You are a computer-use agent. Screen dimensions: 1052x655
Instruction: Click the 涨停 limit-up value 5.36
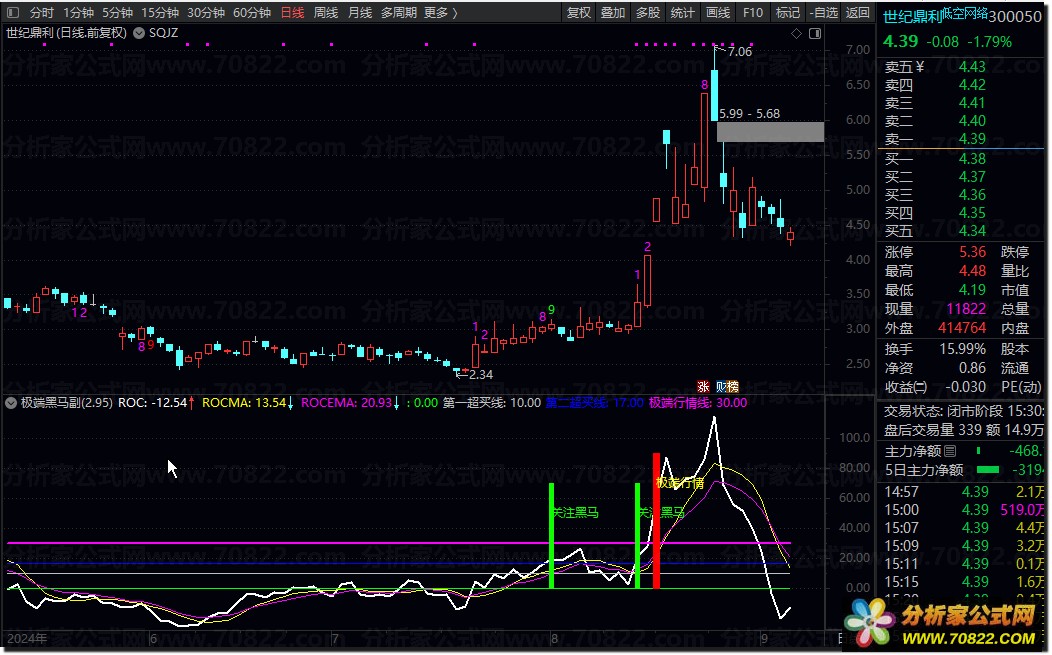[972, 252]
